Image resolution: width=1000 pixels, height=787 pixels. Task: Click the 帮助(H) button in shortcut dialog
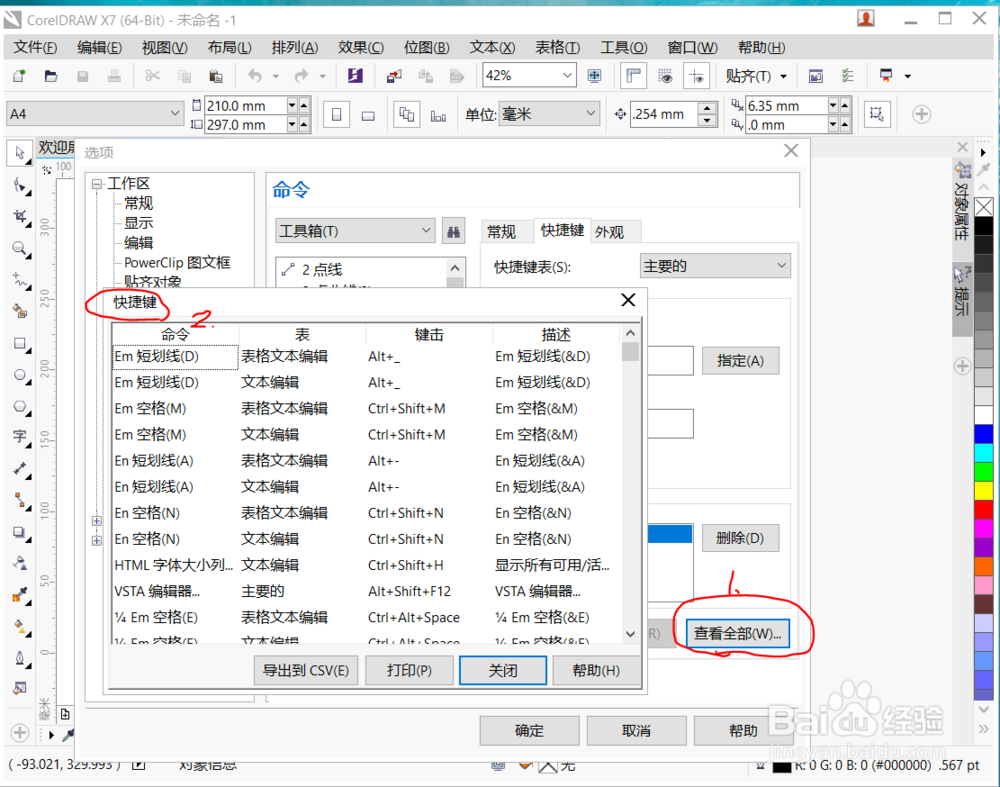tap(596, 670)
